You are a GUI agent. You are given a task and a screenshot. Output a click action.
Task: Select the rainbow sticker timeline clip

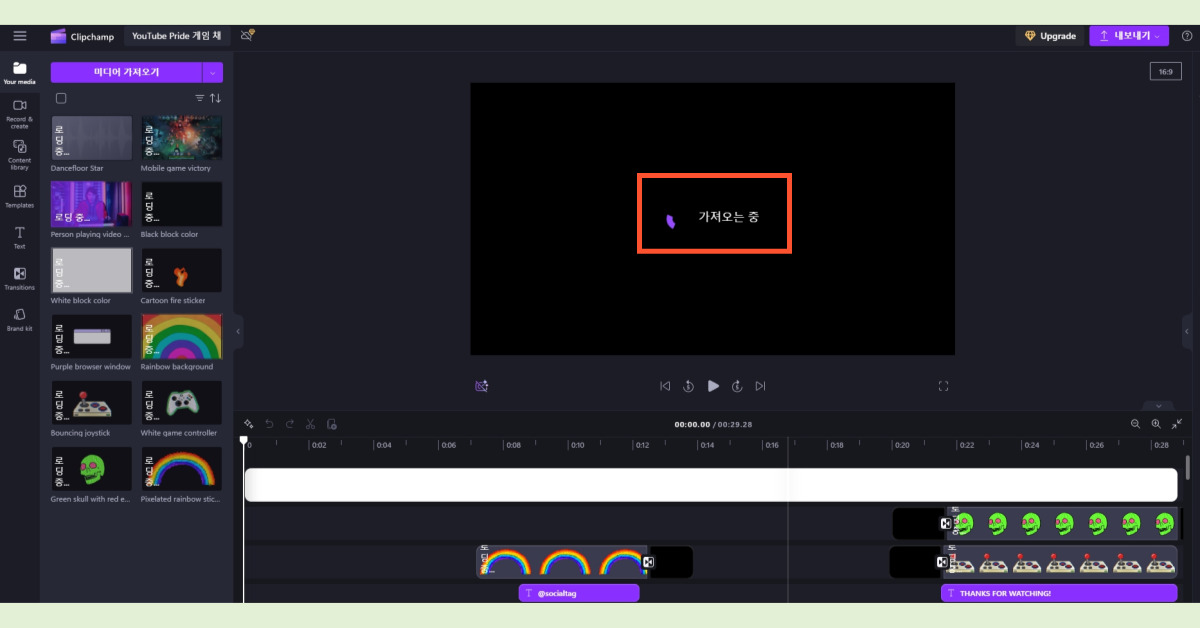(x=562, y=562)
